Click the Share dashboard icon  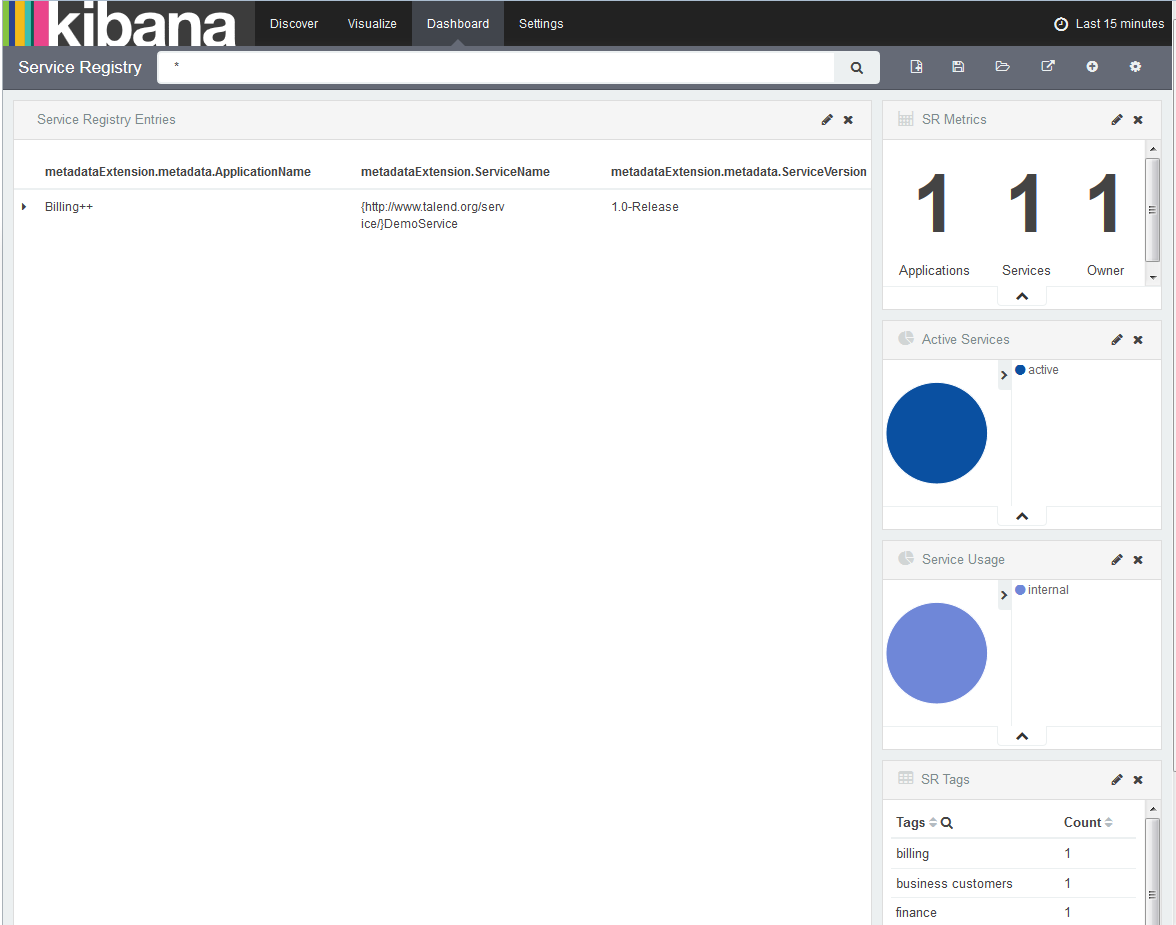1047,67
